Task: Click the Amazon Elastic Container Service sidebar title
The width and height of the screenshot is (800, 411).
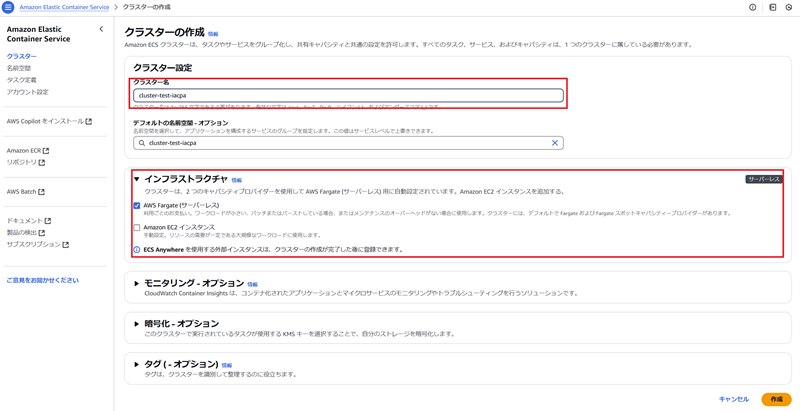Action: coord(38,34)
